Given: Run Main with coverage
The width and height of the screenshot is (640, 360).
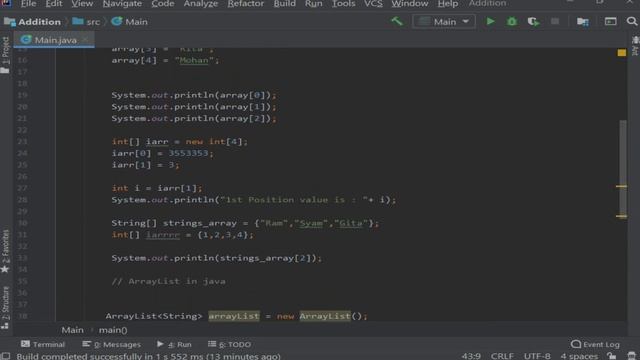Looking at the screenshot, I should 533,21.
